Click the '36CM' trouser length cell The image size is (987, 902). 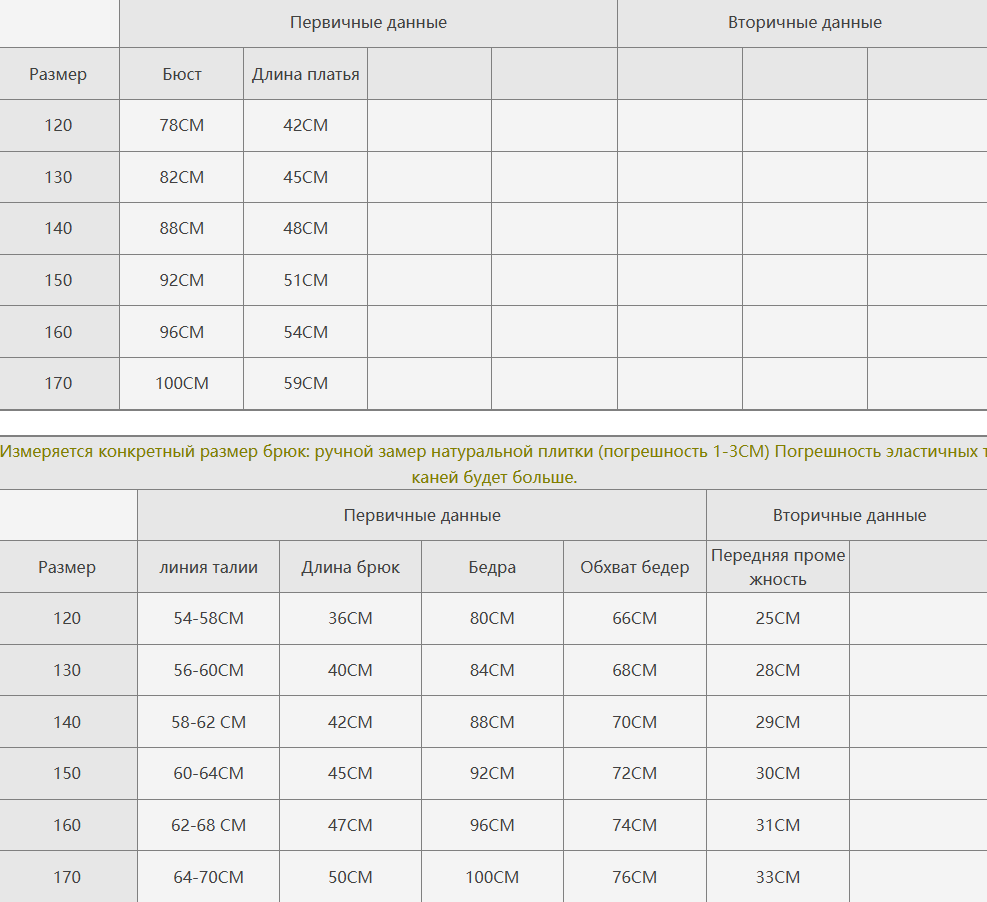(x=350, y=618)
